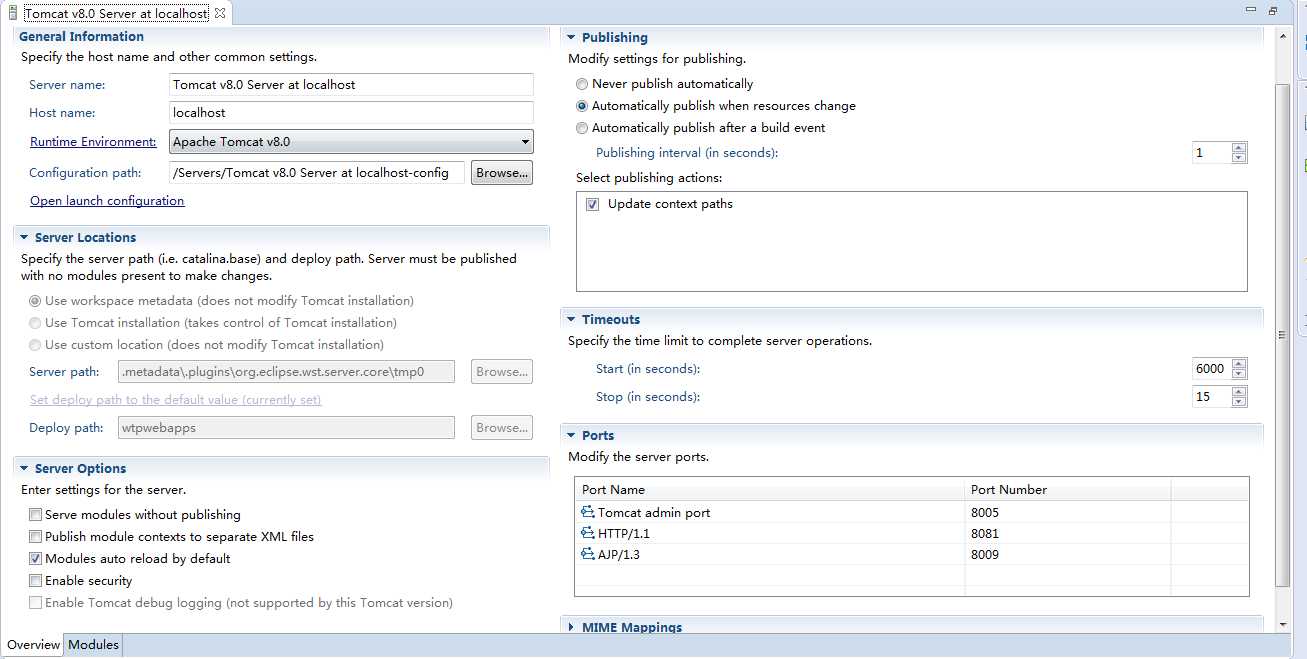Click Browse next to Configuration path
This screenshot has width=1307, height=659.
[502, 173]
